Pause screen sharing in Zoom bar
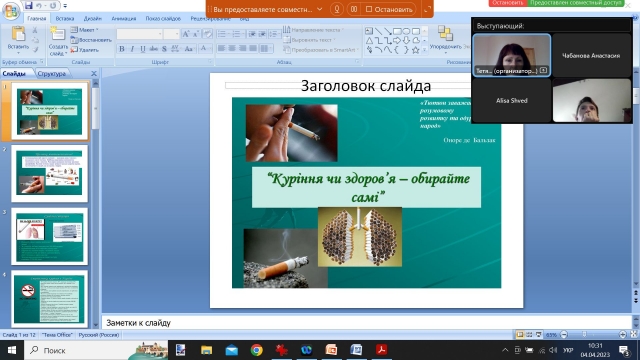Viewport: 640px width, 360px height. [354, 9]
